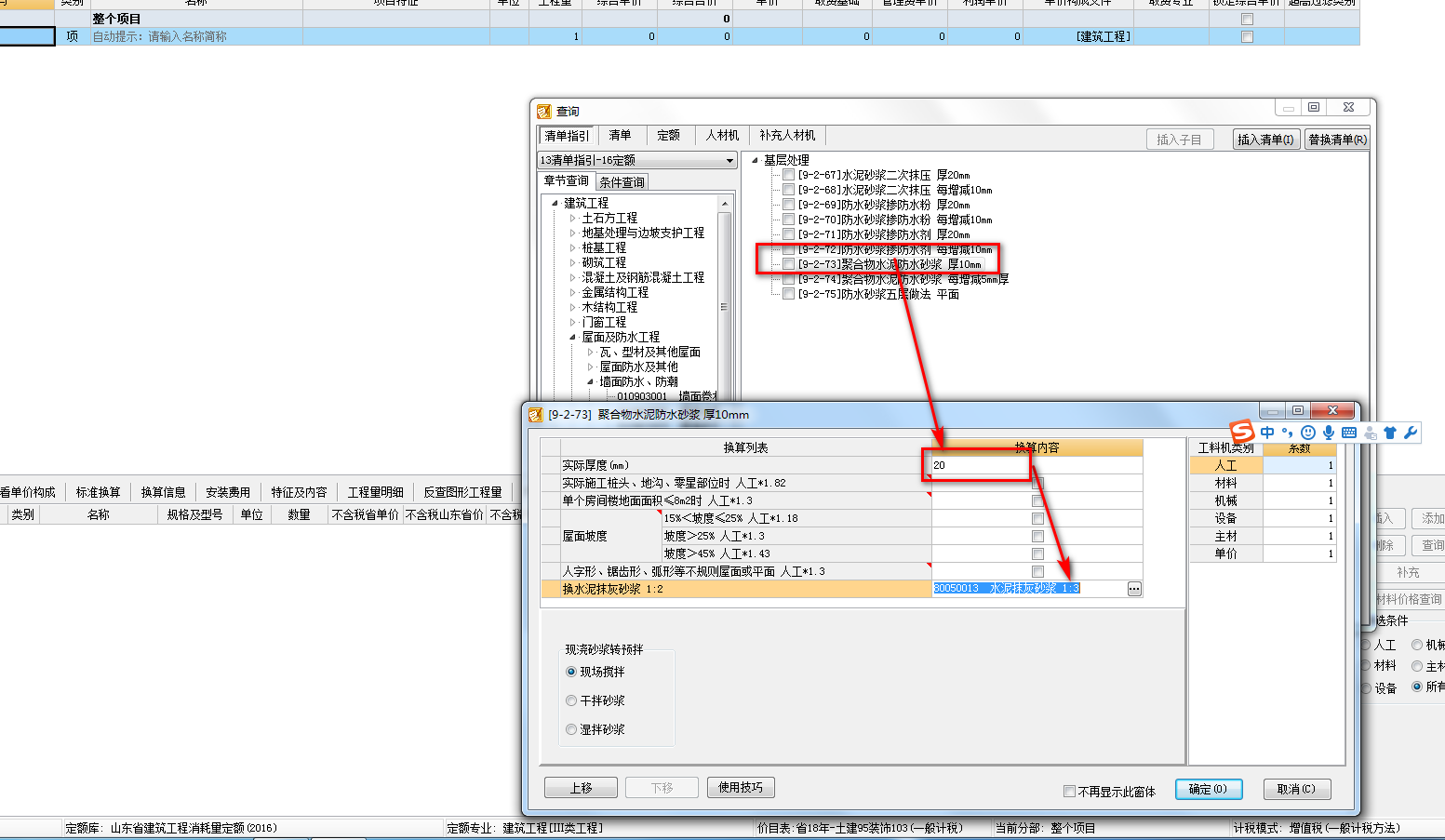Image resolution: width=1445 pixels, height=840 pixels.
Task: Open the 标准换算 tab in main window
Action: (99, 492)
